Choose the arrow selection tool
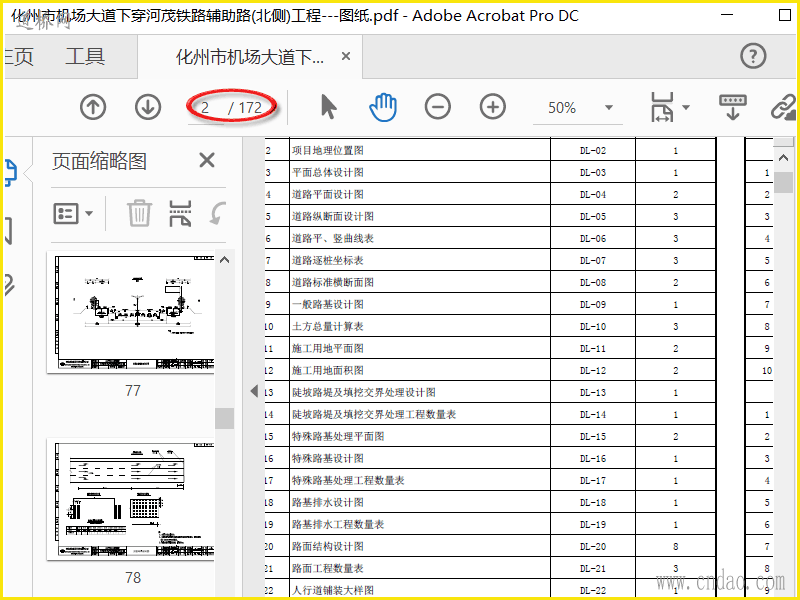This screenshot has width=800, height=600. 329,108
